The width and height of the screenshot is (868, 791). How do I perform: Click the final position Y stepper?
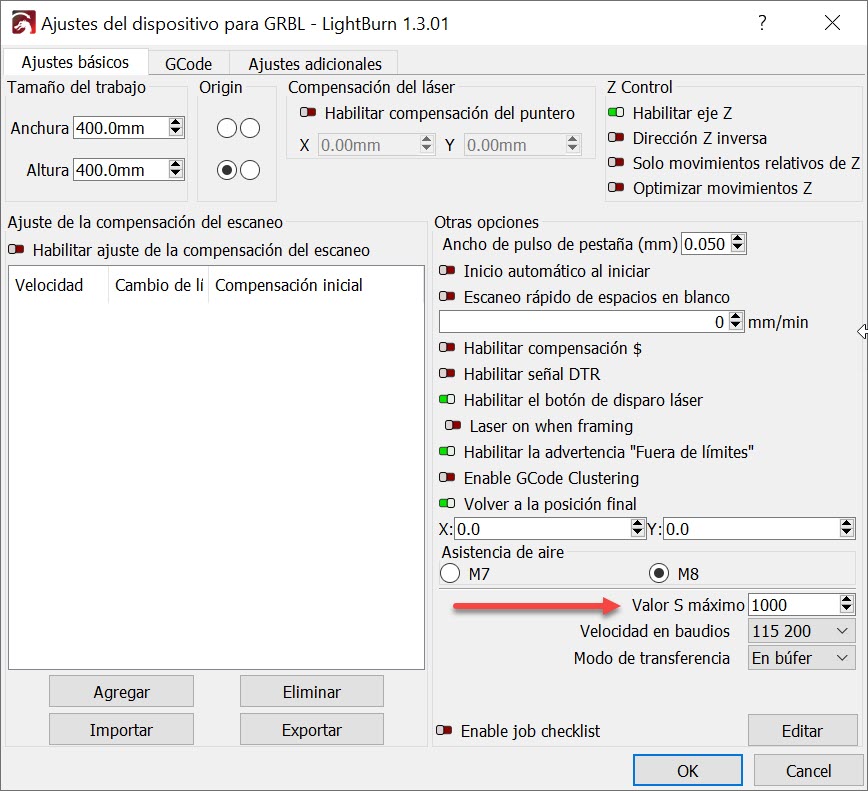click(x=846, y=529)
